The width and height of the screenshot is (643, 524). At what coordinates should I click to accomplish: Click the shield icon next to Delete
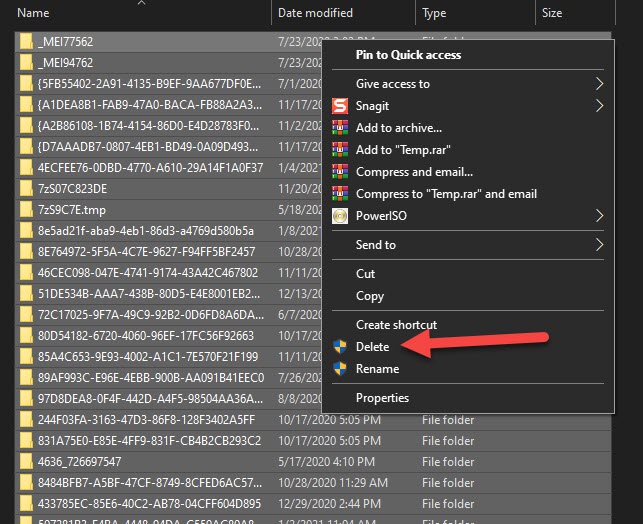pos(340,347)
